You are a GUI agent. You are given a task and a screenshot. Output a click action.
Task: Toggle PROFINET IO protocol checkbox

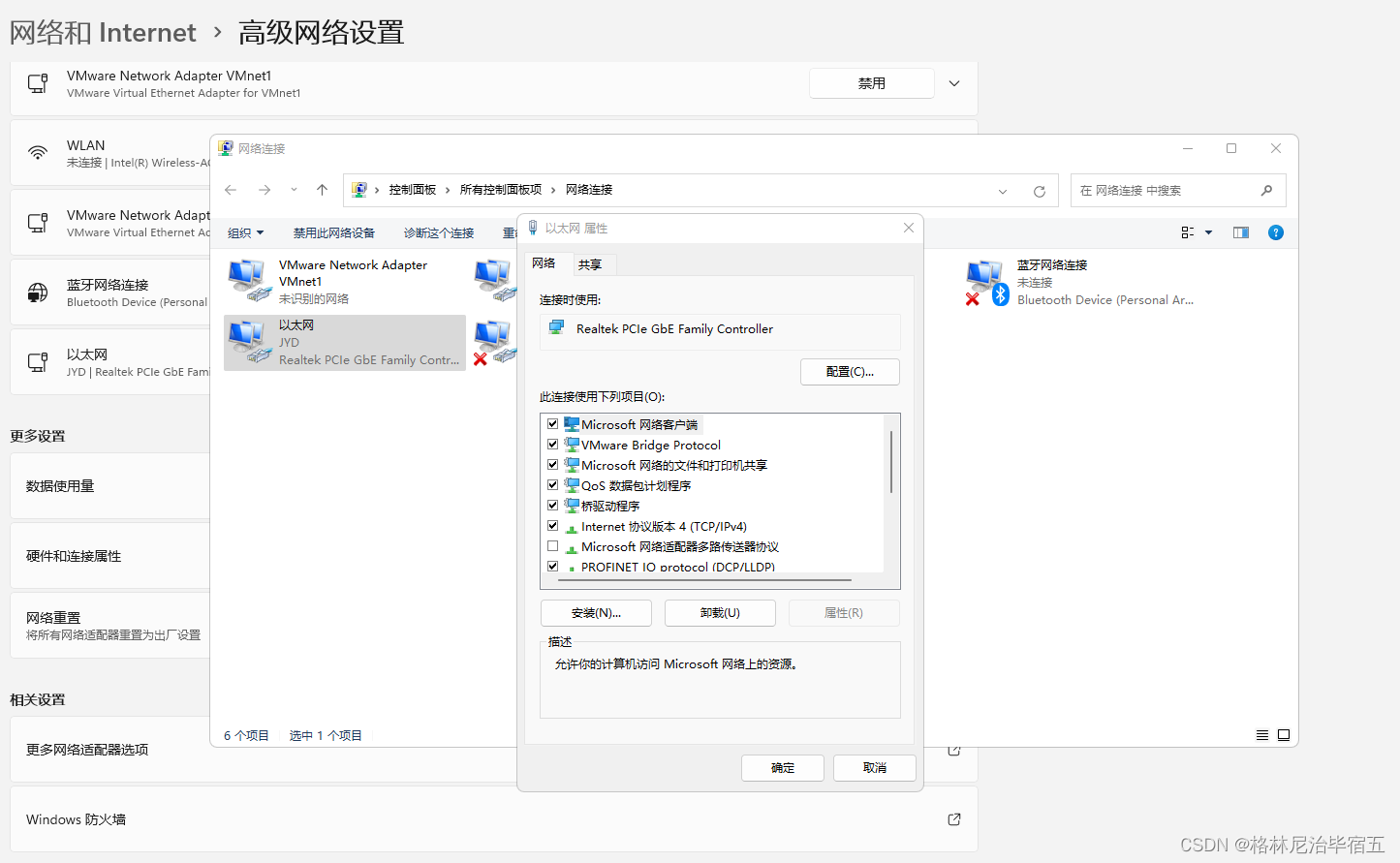pos(552,566)
